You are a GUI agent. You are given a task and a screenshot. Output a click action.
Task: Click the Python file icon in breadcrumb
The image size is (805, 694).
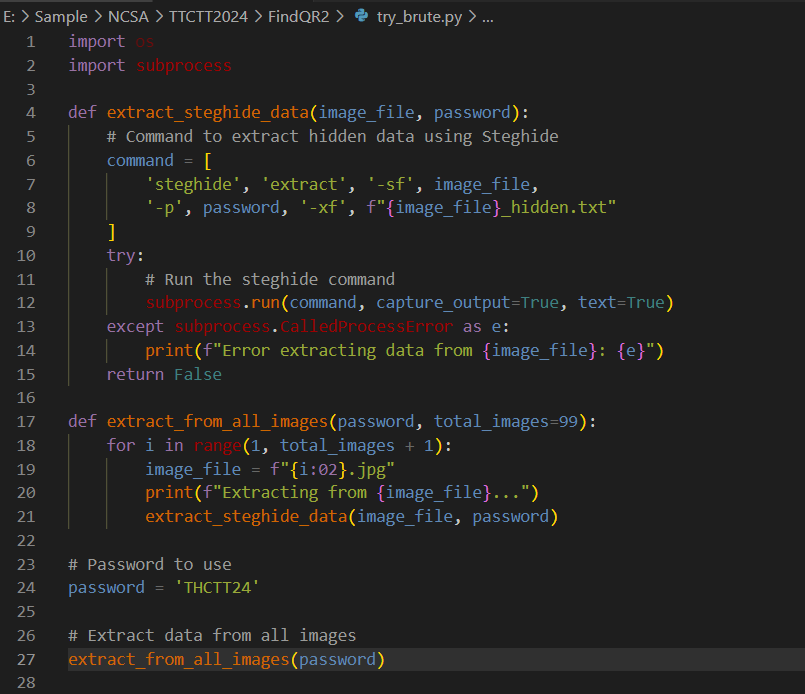(361, 16)
